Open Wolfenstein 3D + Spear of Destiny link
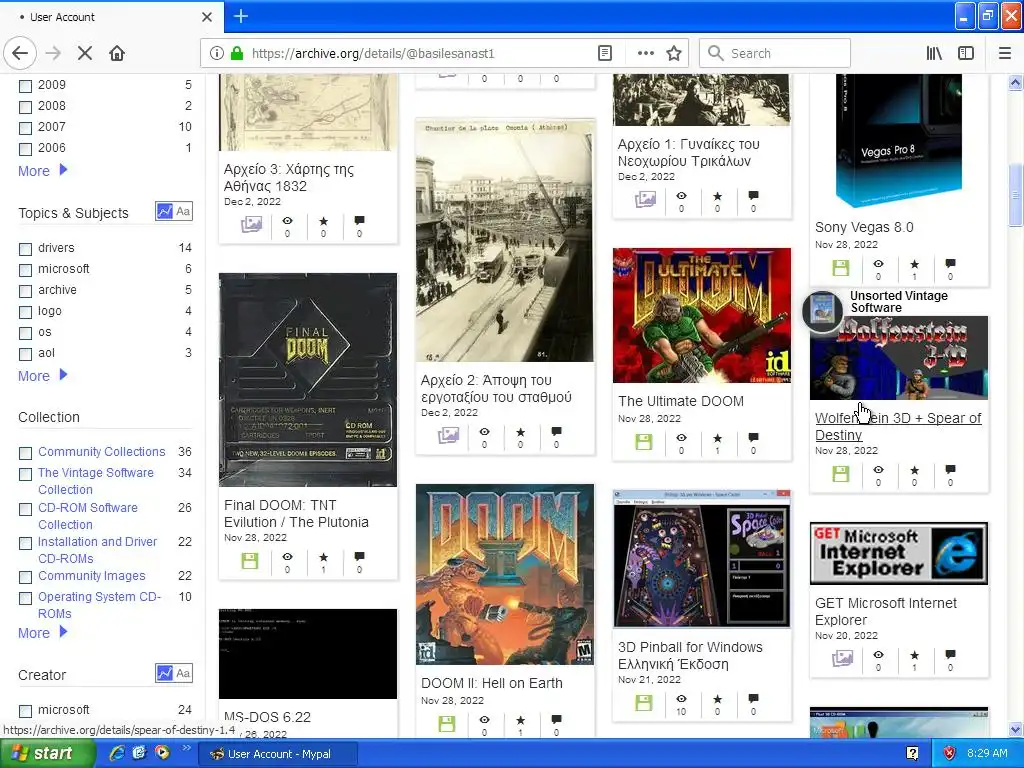 click(898, 426)
